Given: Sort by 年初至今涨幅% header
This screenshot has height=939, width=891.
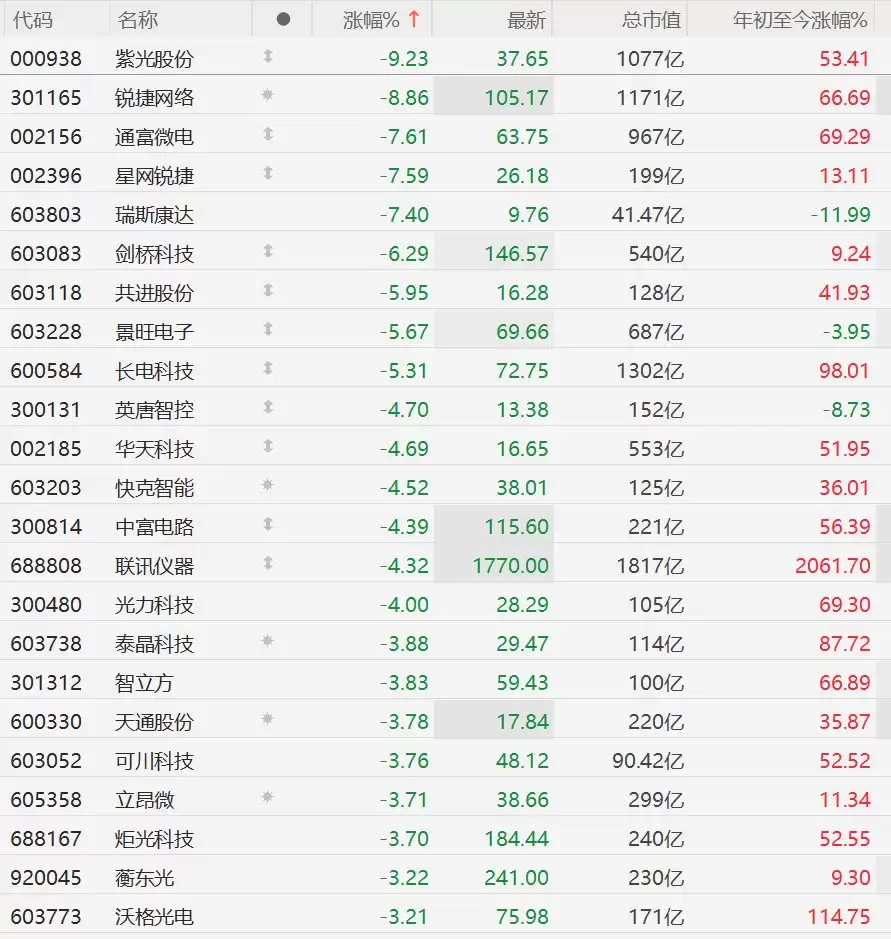Looking at the screenshot, I should point(800,20).
